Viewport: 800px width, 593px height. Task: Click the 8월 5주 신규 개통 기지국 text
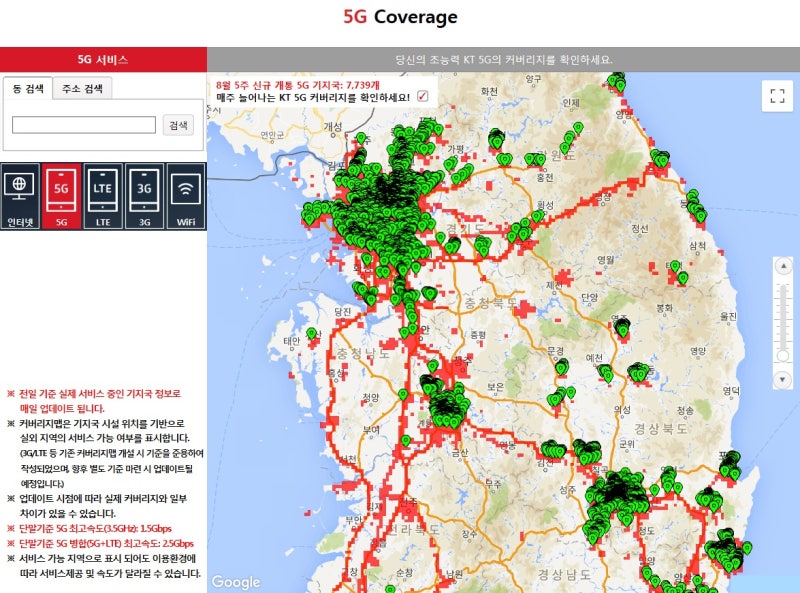coord(298,85)
